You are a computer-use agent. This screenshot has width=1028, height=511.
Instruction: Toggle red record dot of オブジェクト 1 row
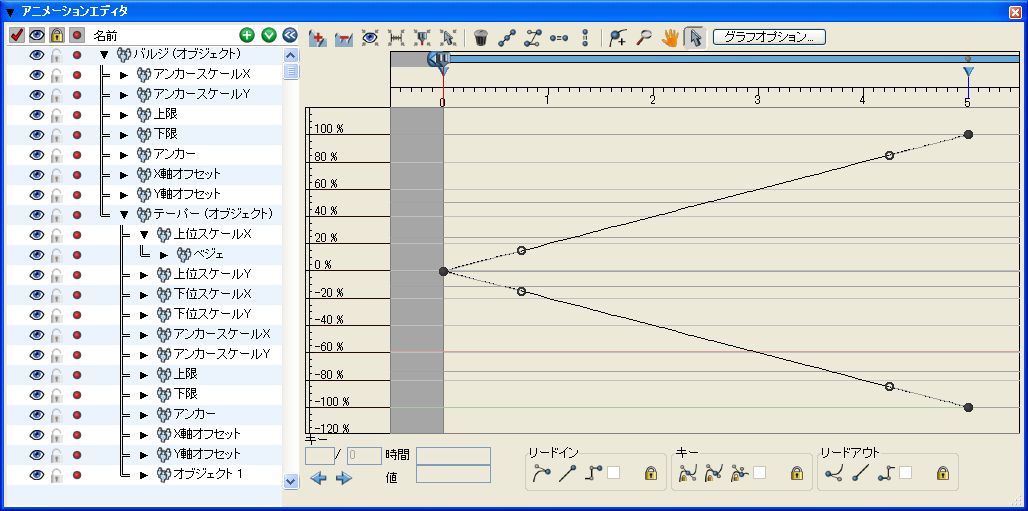click(77, 474)
